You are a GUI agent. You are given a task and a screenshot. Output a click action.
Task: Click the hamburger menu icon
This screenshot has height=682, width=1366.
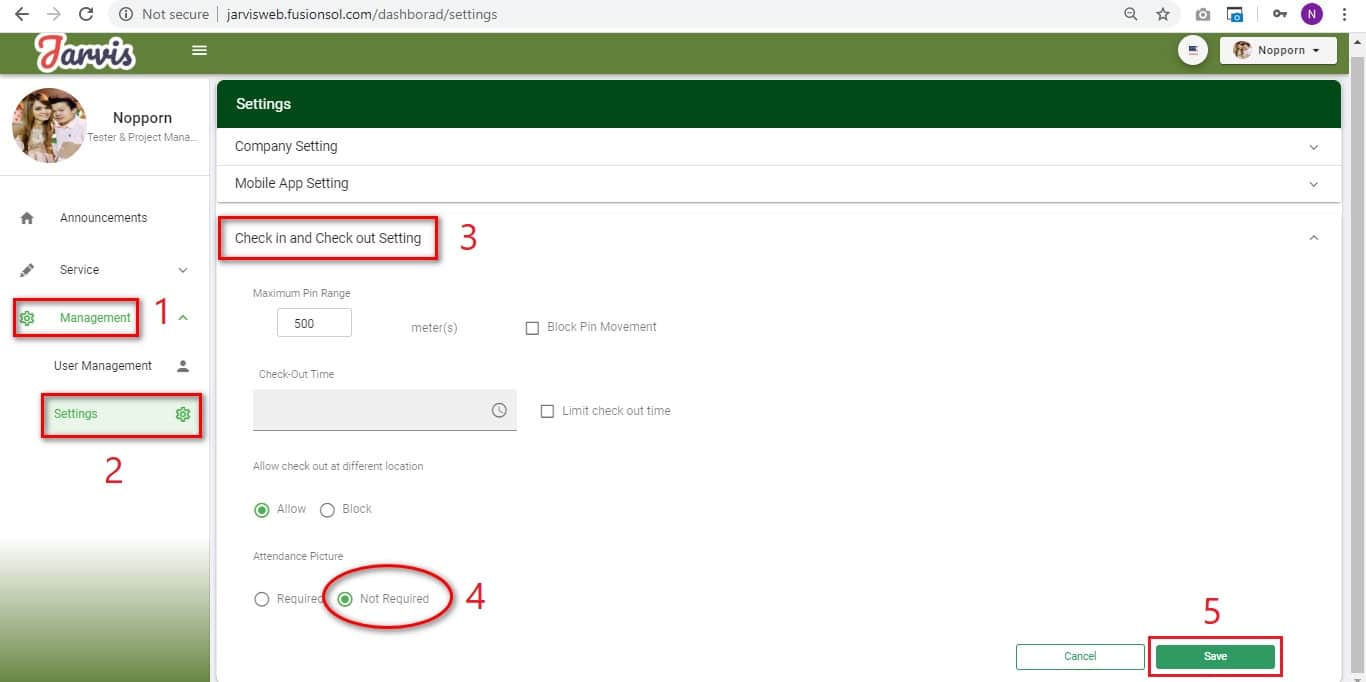point(199,50)
